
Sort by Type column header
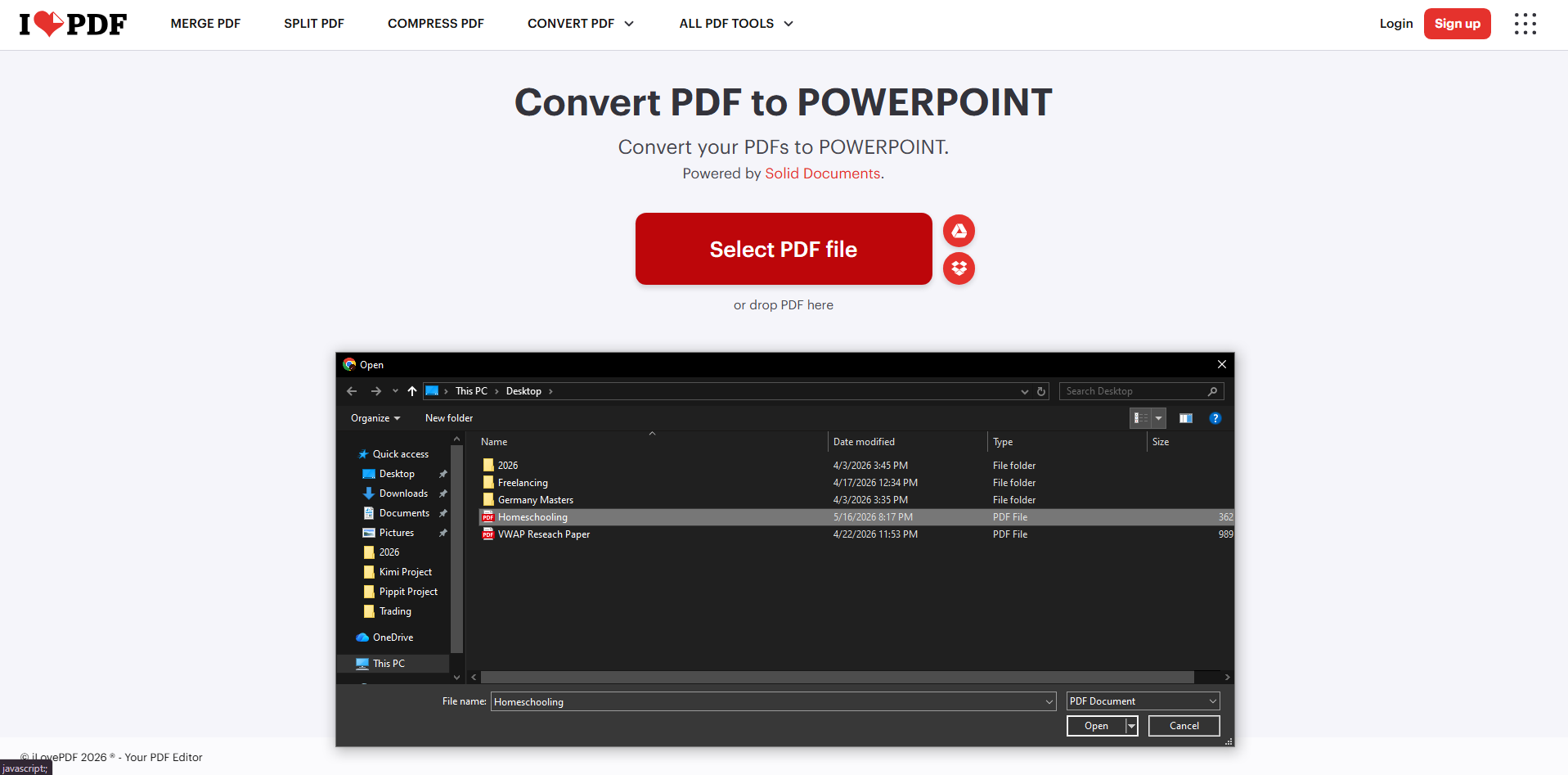(x=1003, y=442)
